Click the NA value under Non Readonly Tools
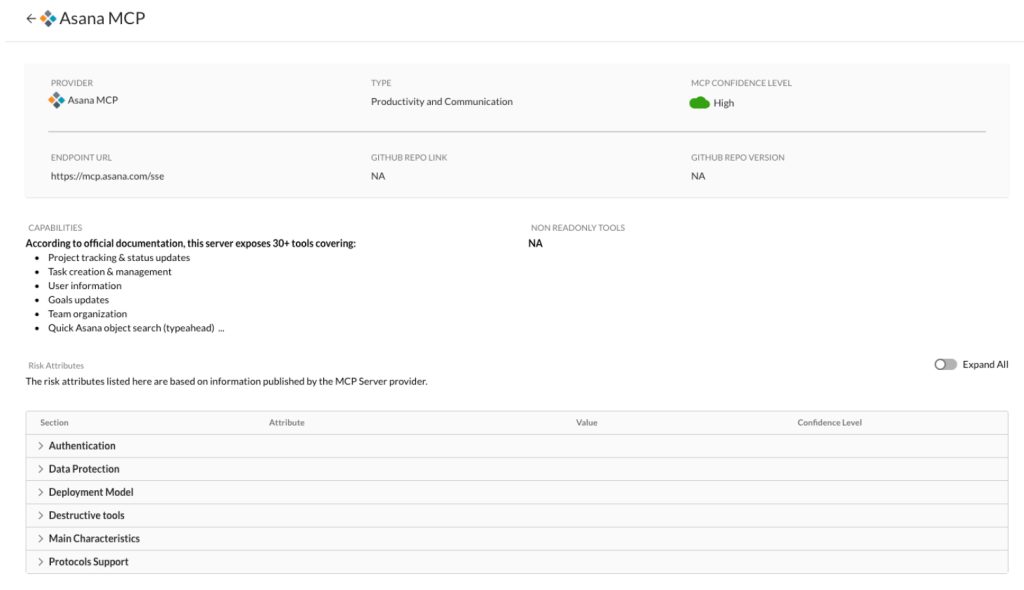The image size is (1024, 590). click(x=536, y=243)
